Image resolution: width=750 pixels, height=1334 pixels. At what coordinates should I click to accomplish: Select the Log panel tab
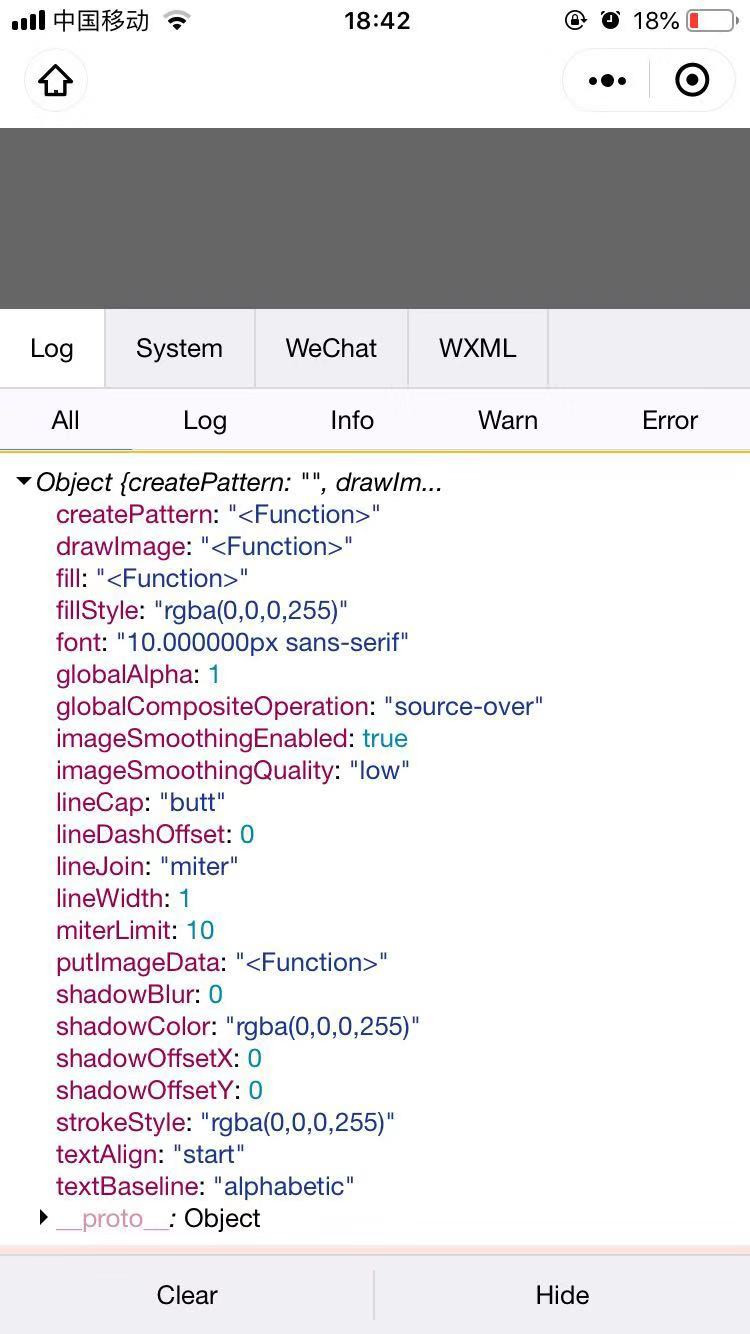coord(52,348)
